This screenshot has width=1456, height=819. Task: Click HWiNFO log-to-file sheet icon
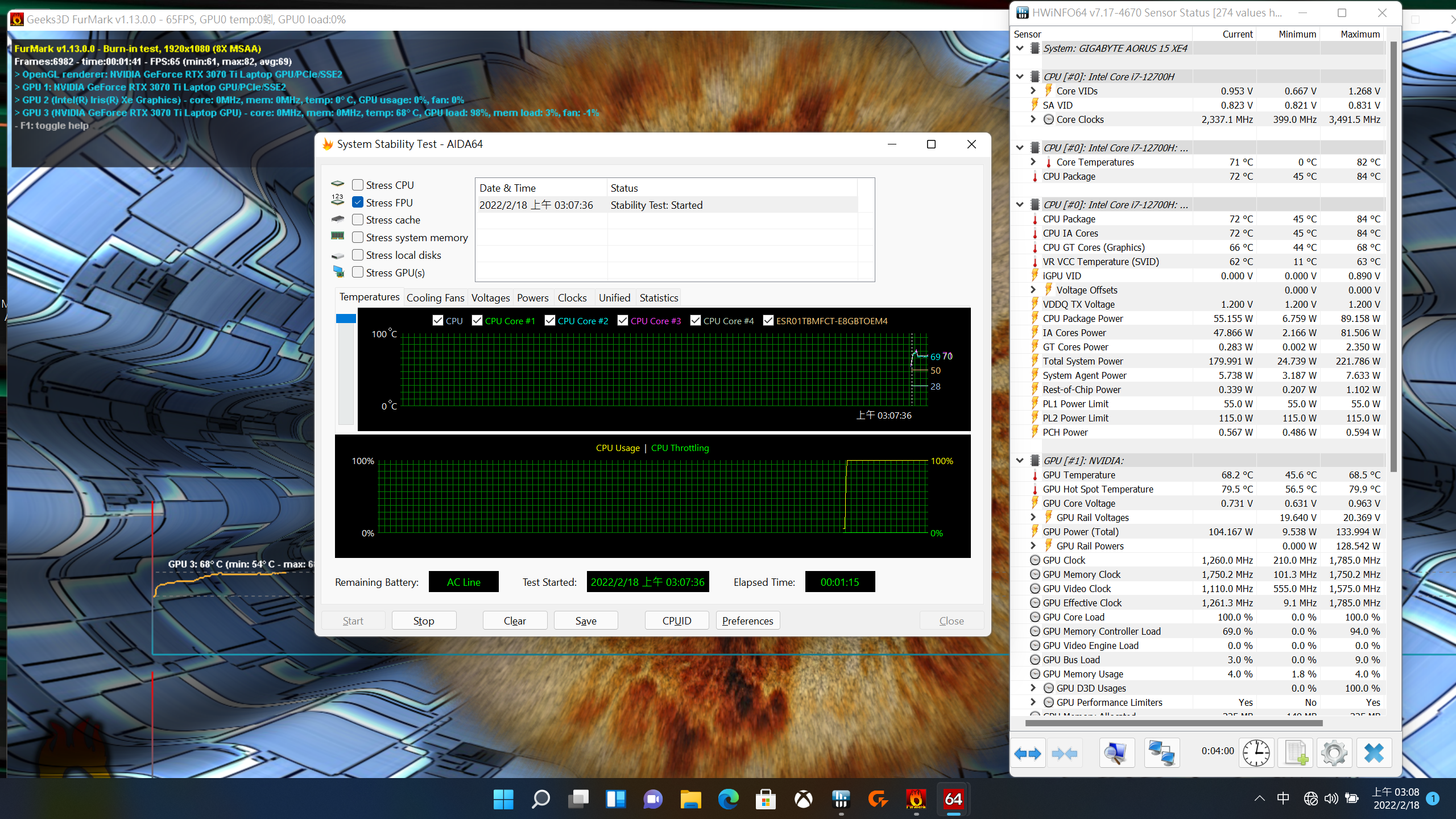click(x=1296, y=754)
